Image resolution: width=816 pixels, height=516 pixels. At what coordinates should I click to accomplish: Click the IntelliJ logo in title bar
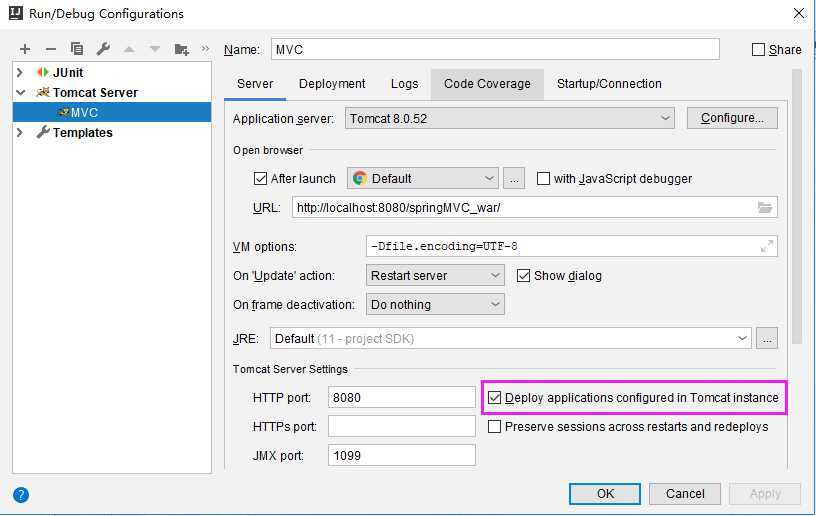click(16, 12)
